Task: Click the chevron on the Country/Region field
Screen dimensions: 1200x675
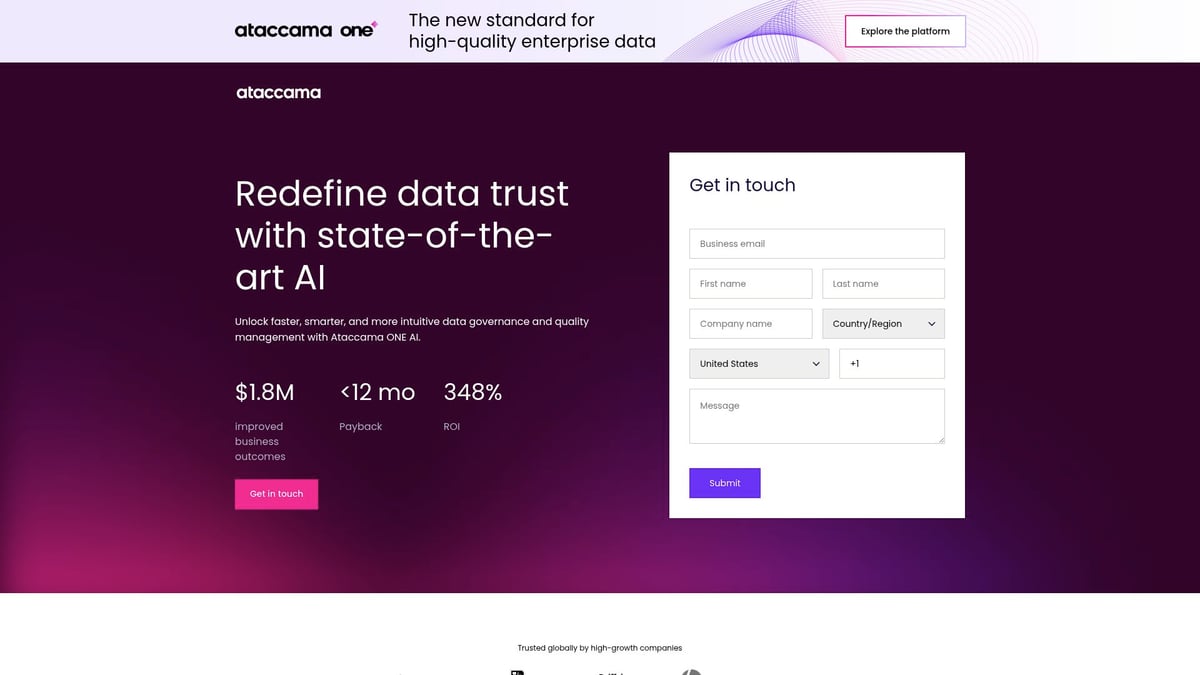Action: [930, 323]
